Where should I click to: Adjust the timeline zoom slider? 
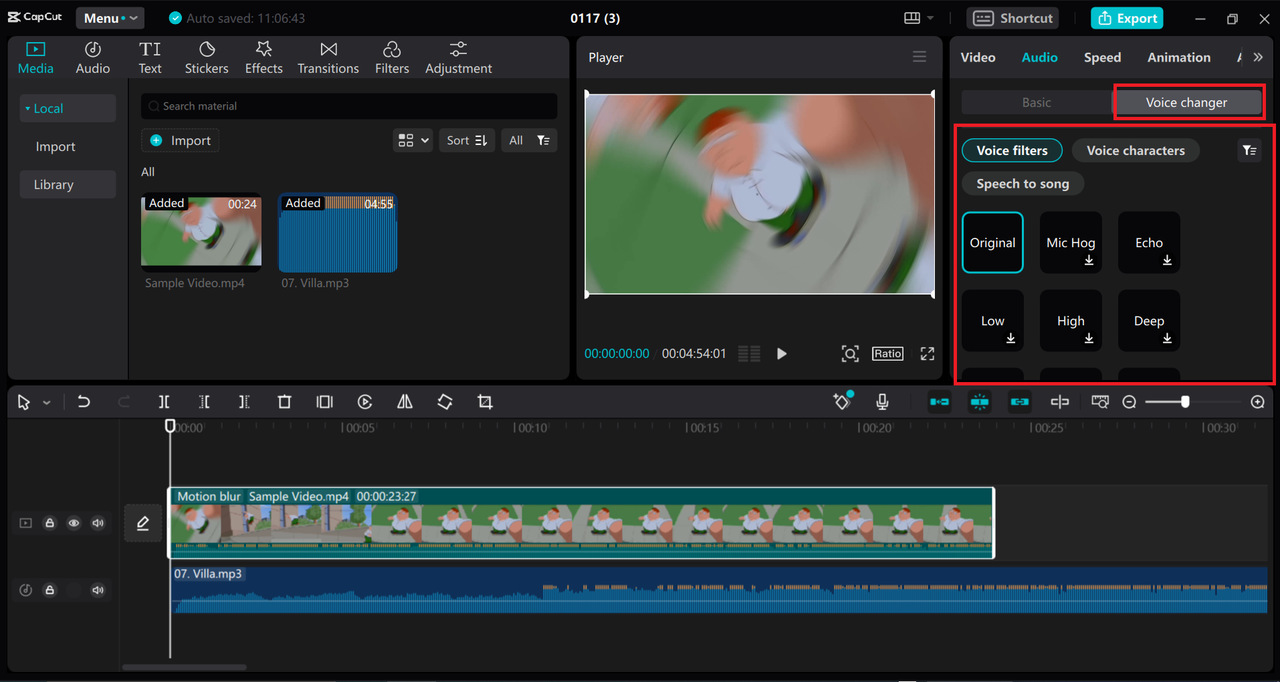pyautogui.click(x=1185, y=402)
